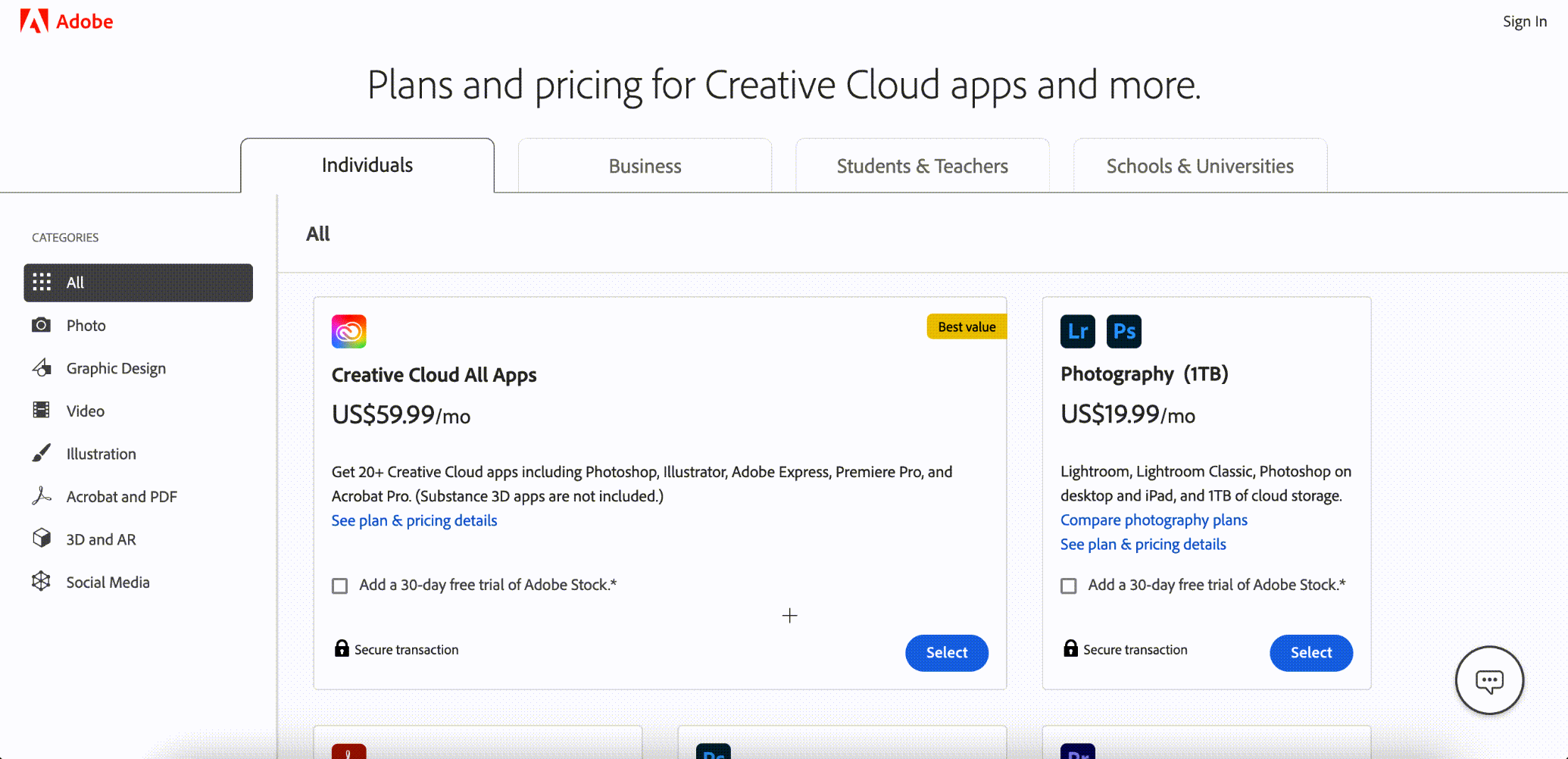Screen dimensions: 1568x759
Task: Choose the Illustration category label
Action: click(101, 454)
